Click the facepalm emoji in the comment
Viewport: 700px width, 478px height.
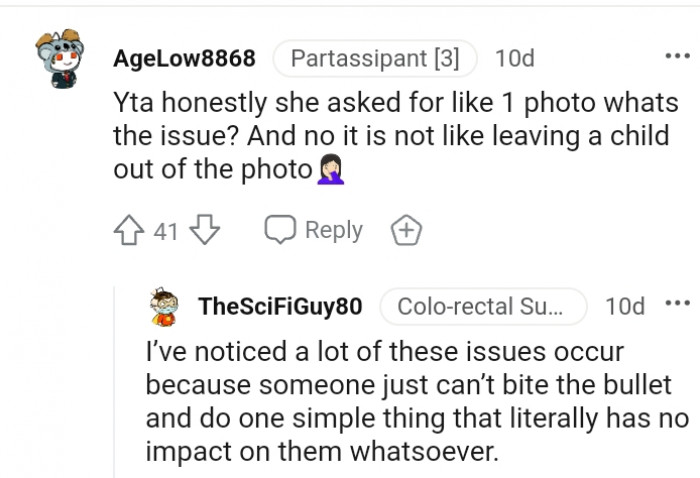tap(331, 171)
